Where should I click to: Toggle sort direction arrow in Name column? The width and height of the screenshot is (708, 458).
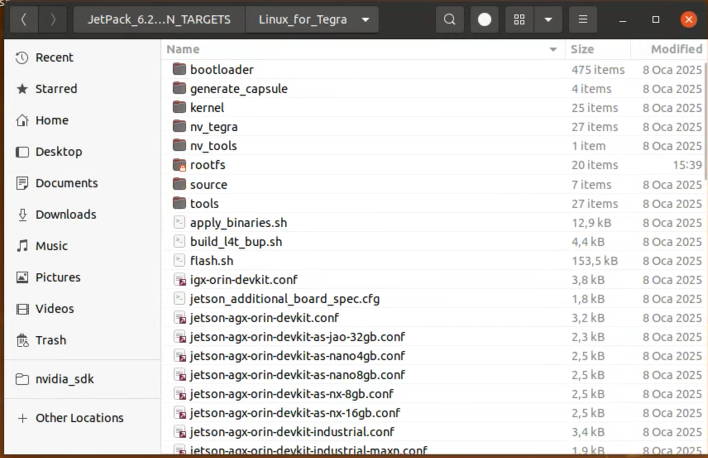pyautogui.click(x=553, y=49)
